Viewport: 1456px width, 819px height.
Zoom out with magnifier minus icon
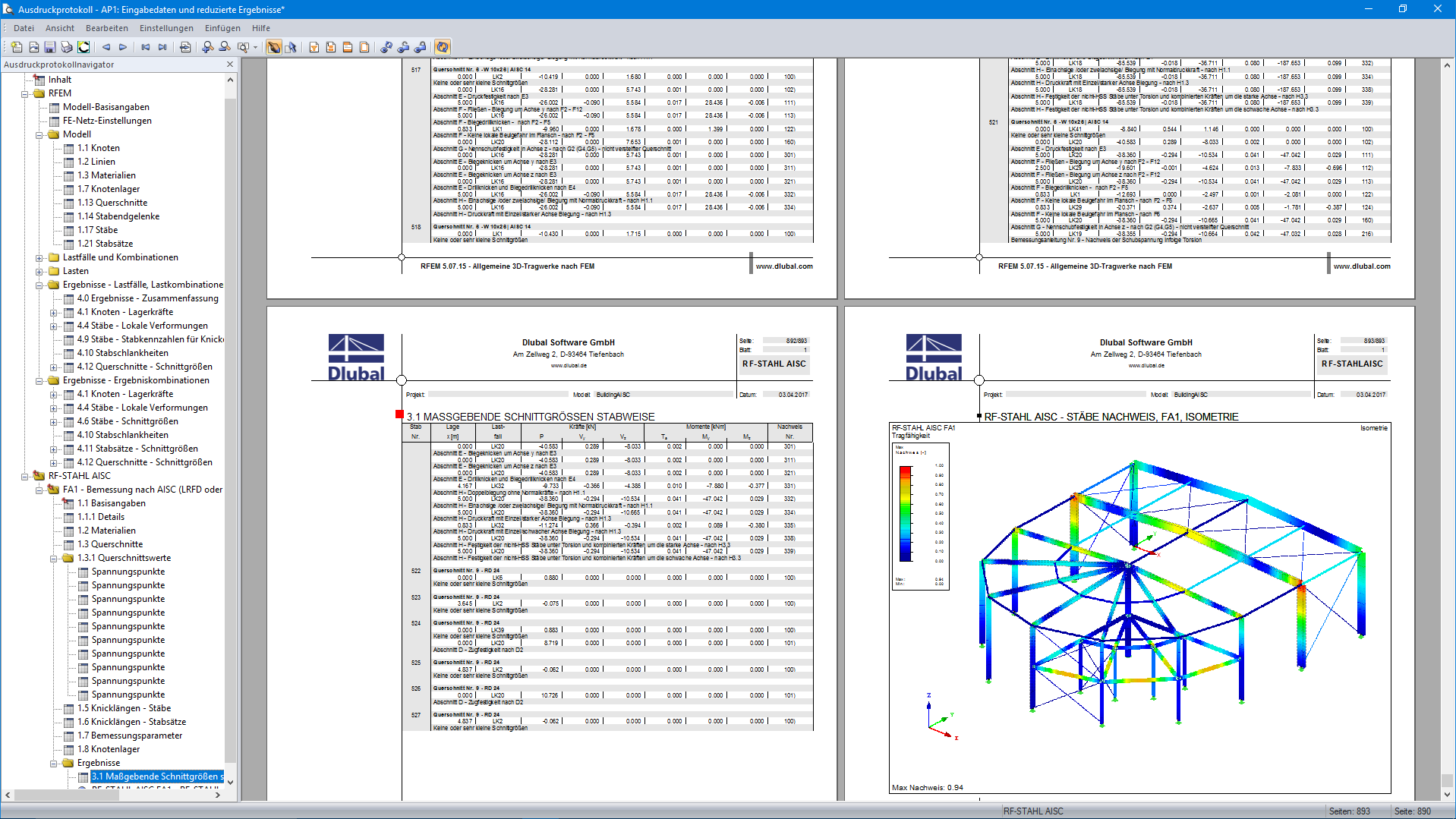(225, 47)
